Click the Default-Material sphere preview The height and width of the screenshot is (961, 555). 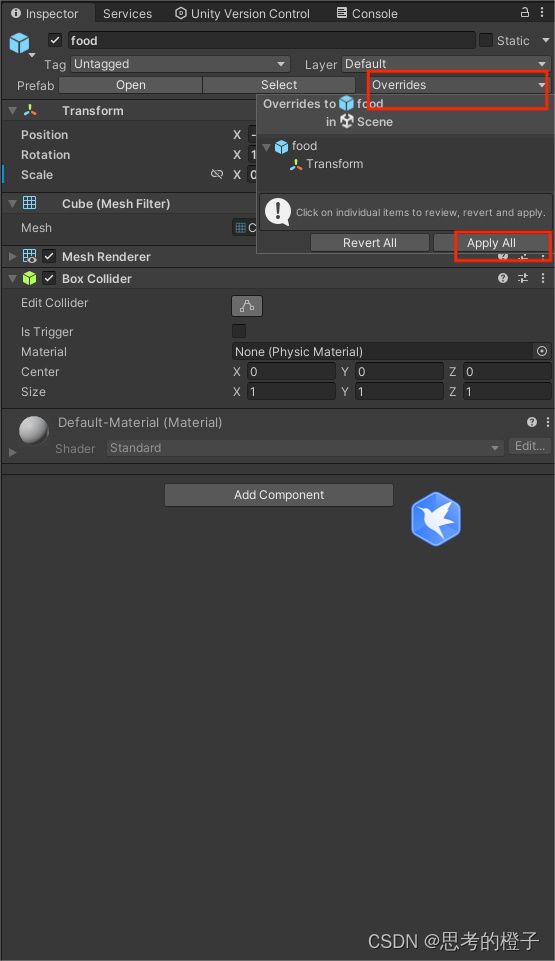click(34, 431)
